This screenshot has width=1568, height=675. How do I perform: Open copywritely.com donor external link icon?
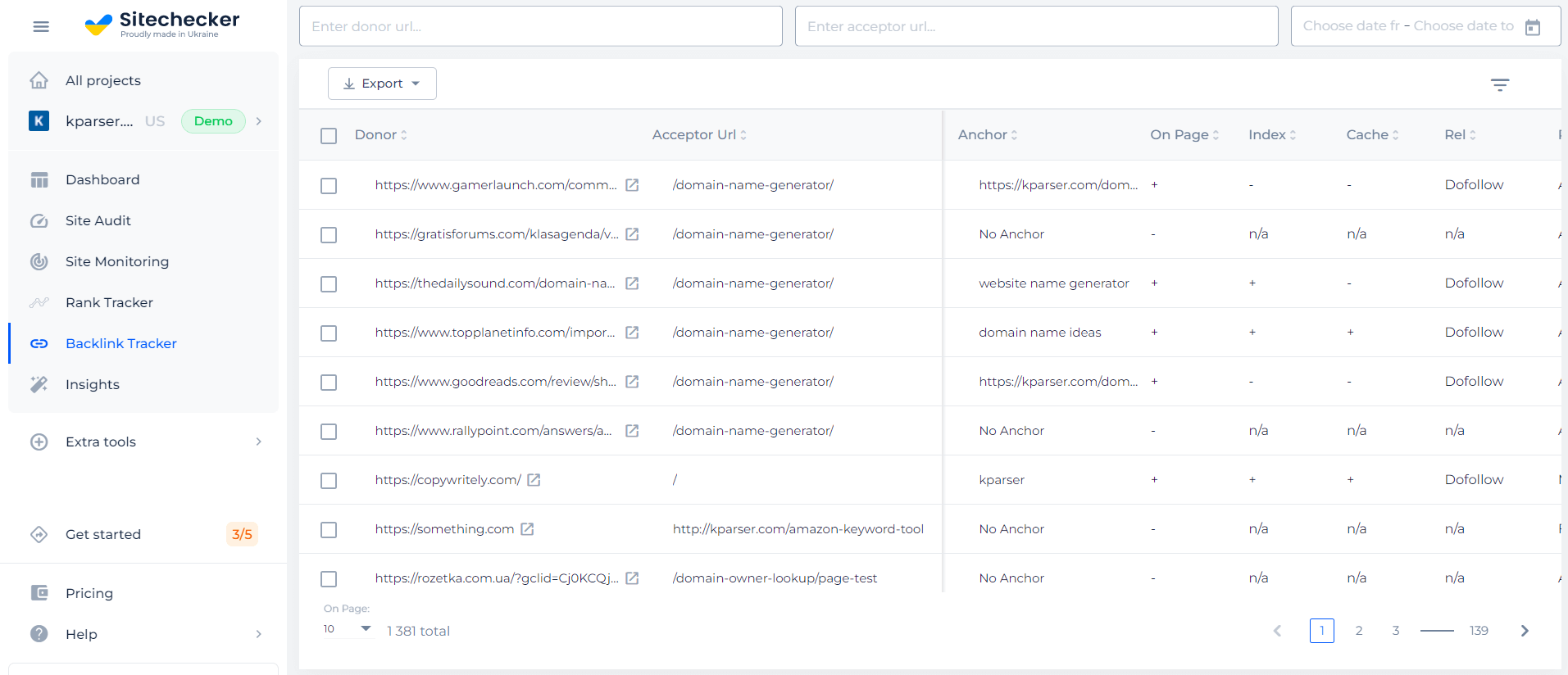point(534,480)
